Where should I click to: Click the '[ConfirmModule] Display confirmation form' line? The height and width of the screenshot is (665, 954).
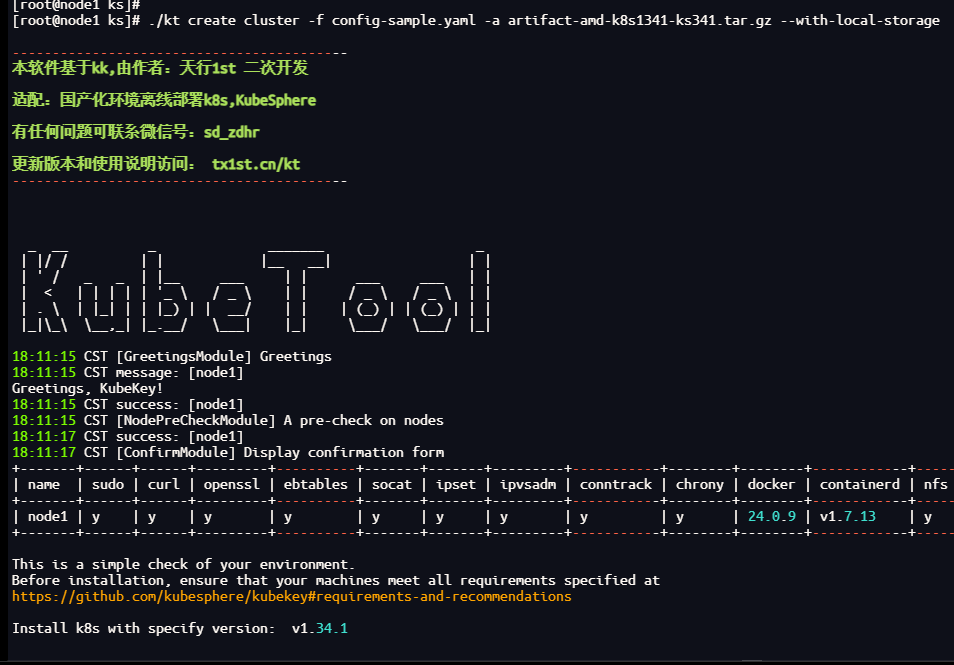pos(228,453)
